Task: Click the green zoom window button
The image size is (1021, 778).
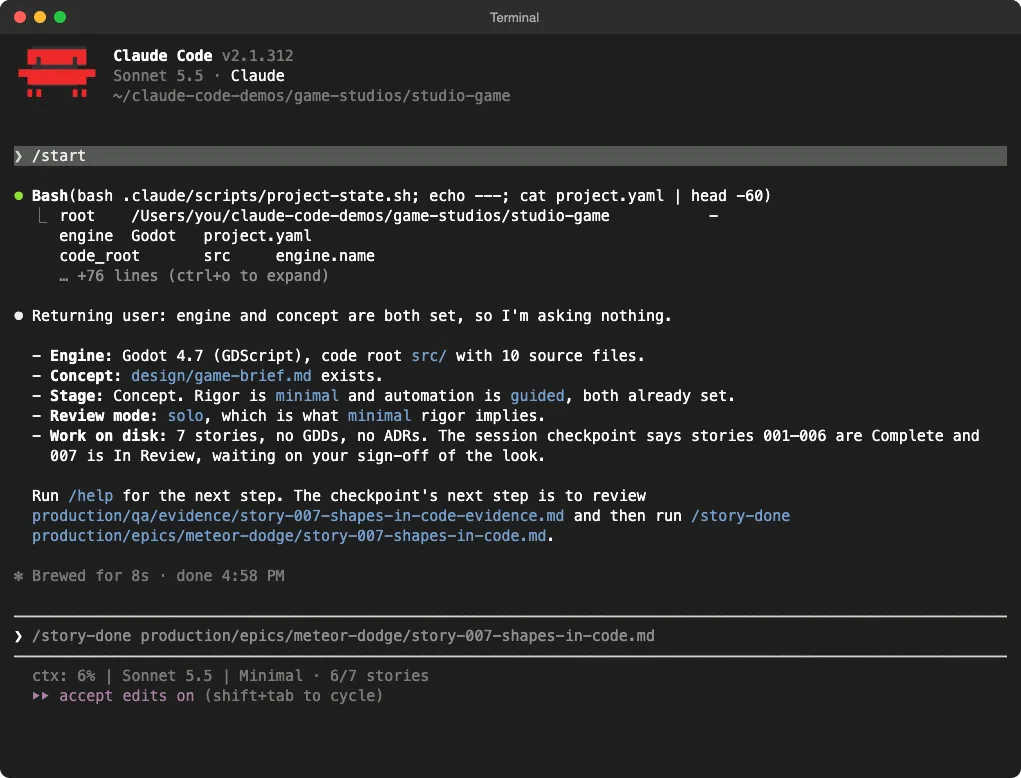Action: [x=60, y=18]
